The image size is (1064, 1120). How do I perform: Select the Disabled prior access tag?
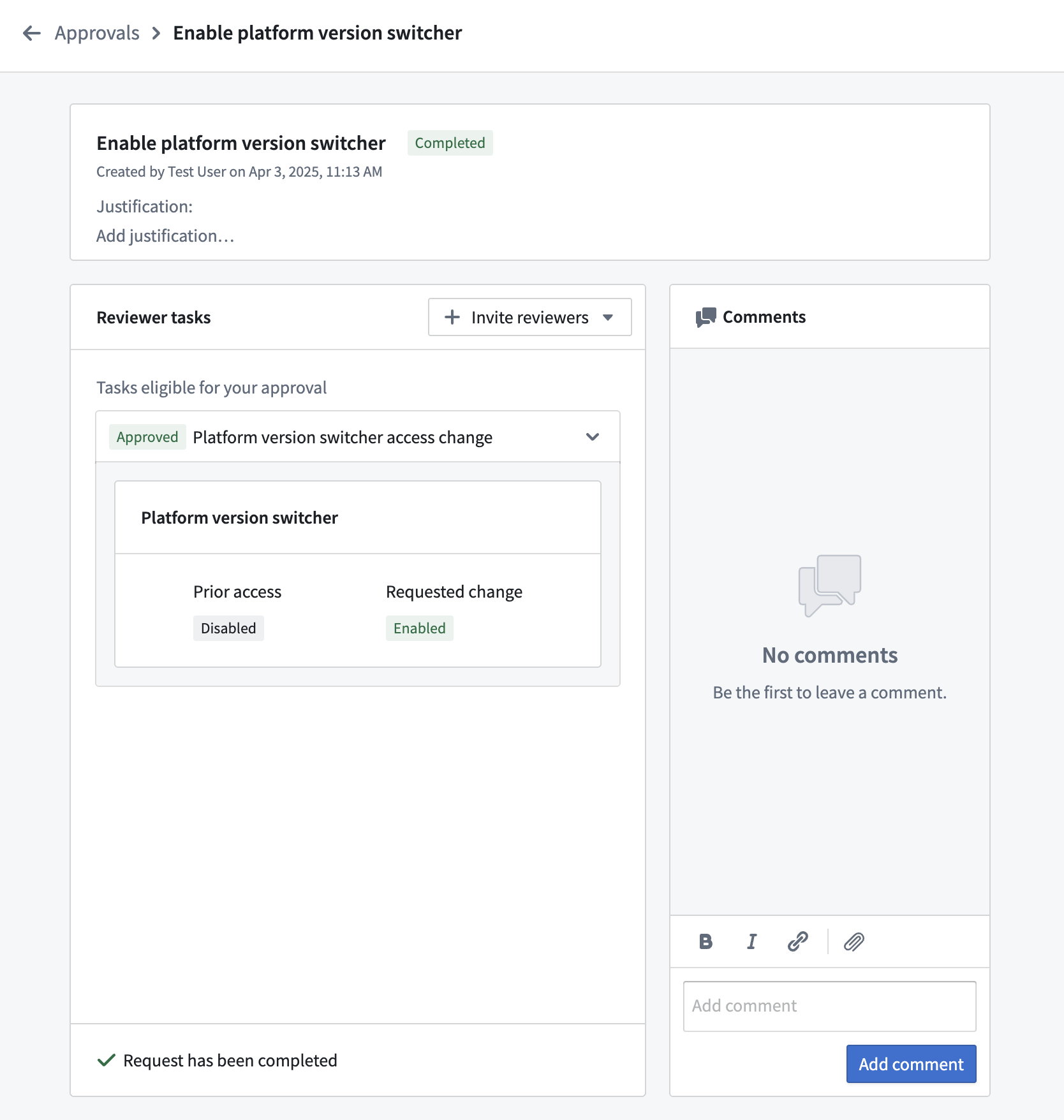pyautogui.click(x=228, y=628)
